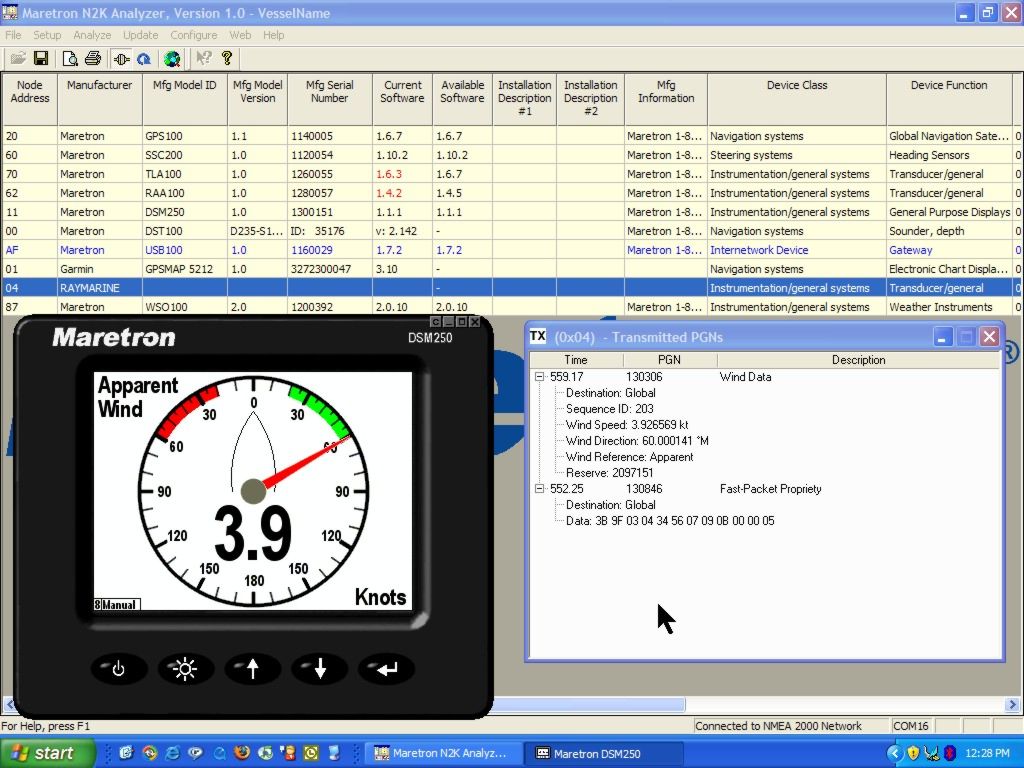This screenshot has width=1024, height=768.
Task: Click the PGN column header in Transmitted PGNs
Action: pos(670,360)
